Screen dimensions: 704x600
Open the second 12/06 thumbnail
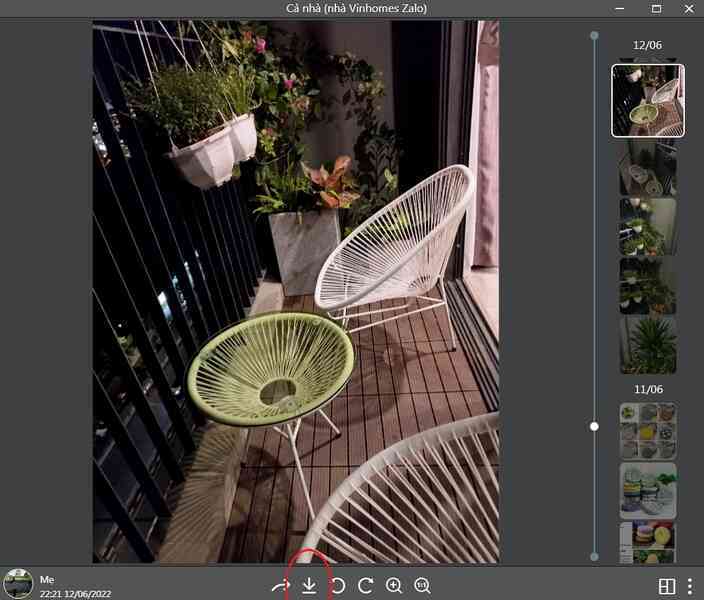tap(648, 168)
